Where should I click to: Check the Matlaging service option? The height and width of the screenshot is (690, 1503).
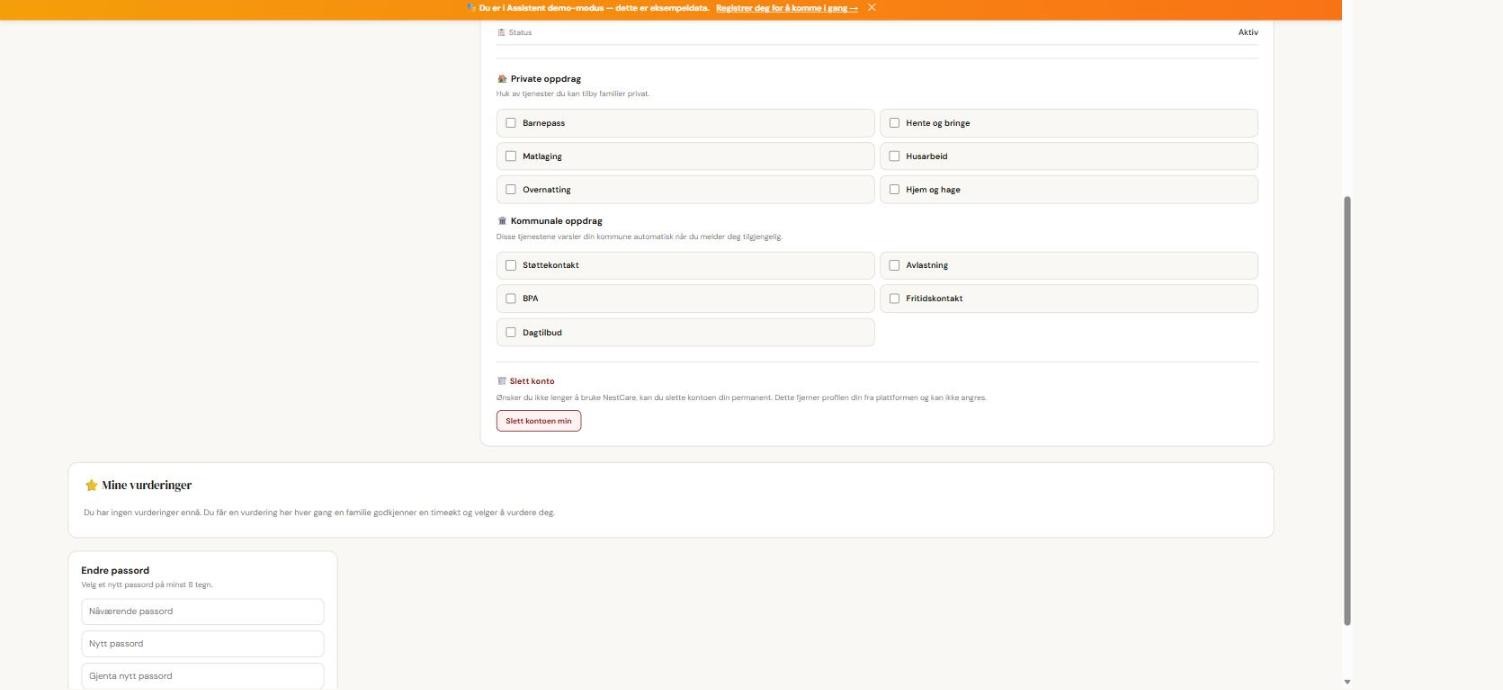[x=511, y=156]
